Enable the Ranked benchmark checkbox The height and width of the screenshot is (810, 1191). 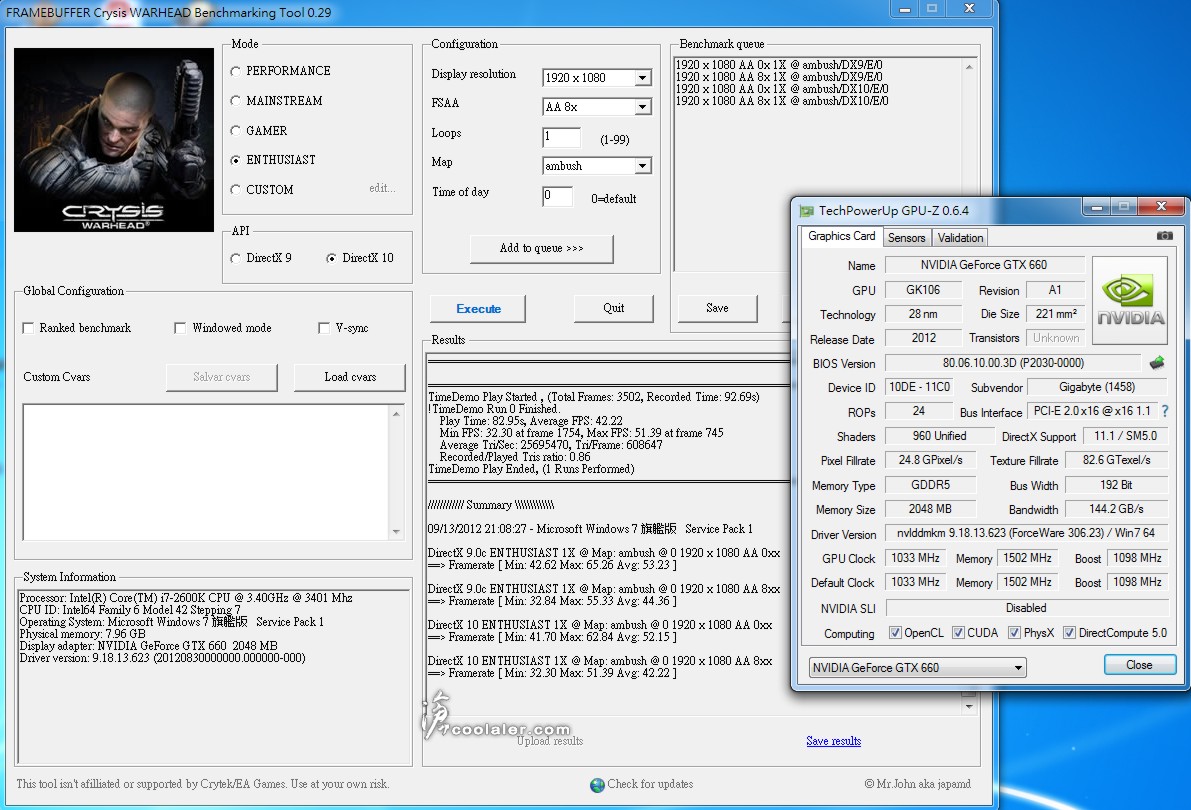28,328
